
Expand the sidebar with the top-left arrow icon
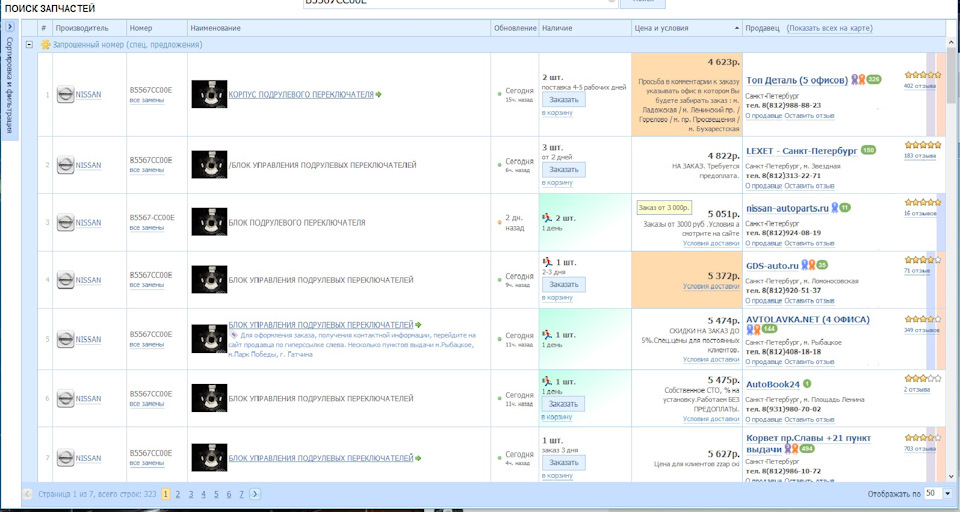click(x=10, y=27)
